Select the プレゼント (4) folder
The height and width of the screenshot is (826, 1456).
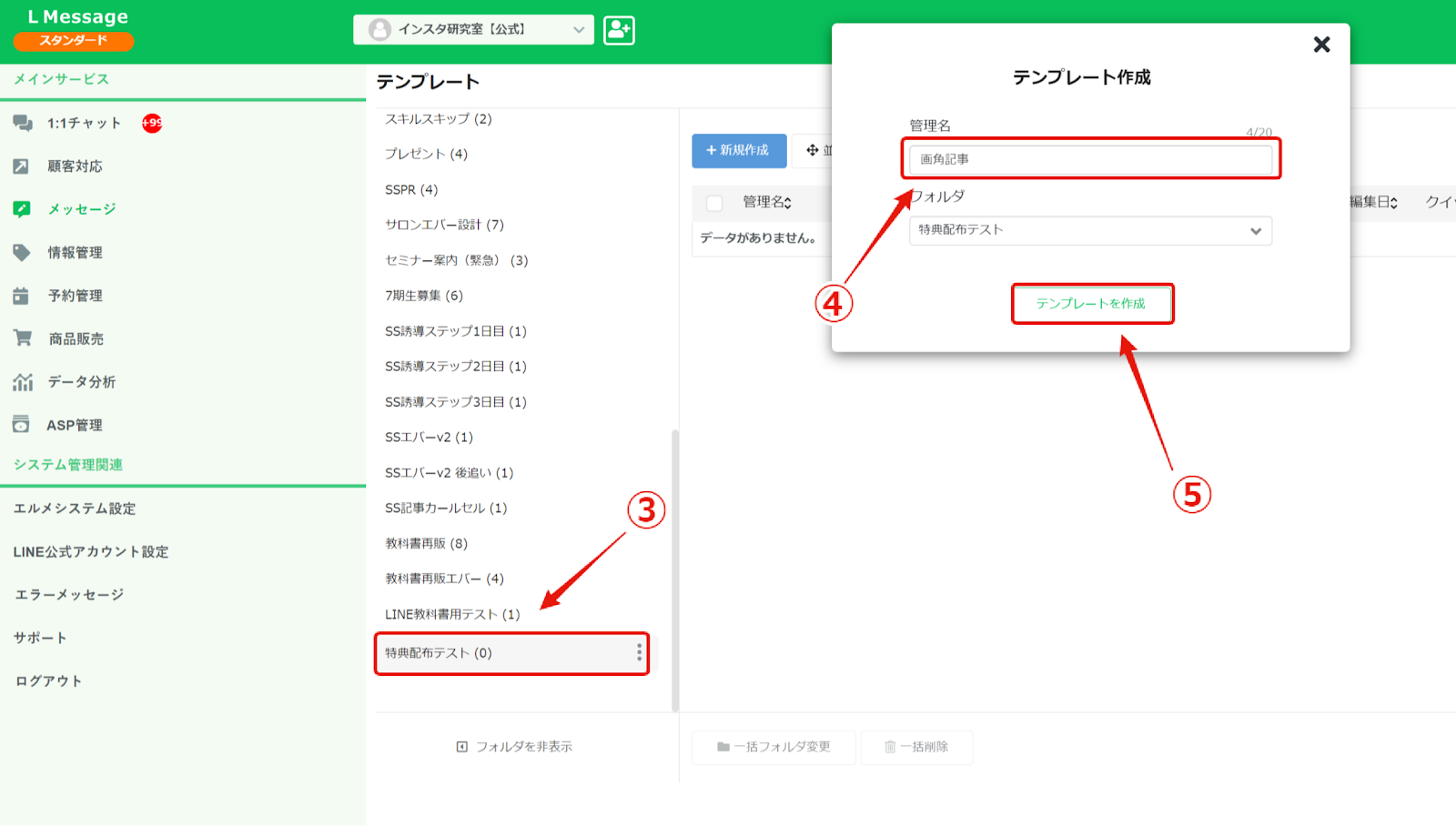tap(426, 154)
